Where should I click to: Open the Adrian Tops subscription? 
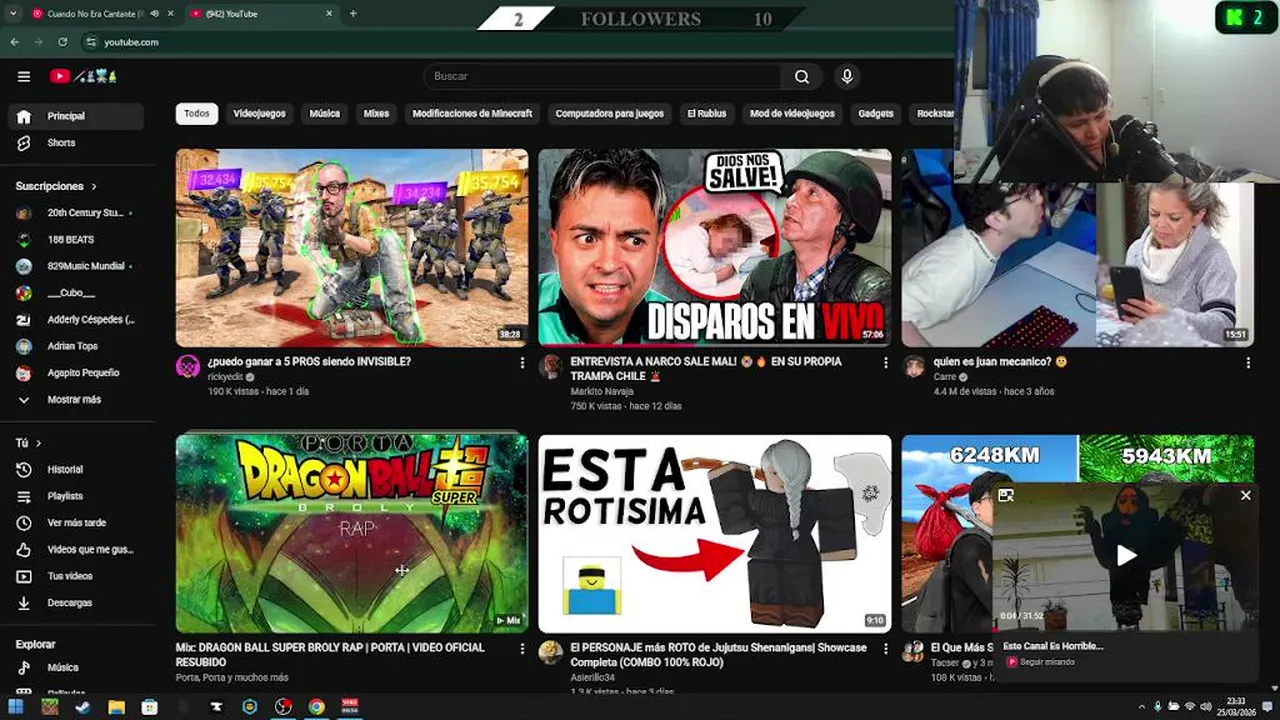click(76, 346)
